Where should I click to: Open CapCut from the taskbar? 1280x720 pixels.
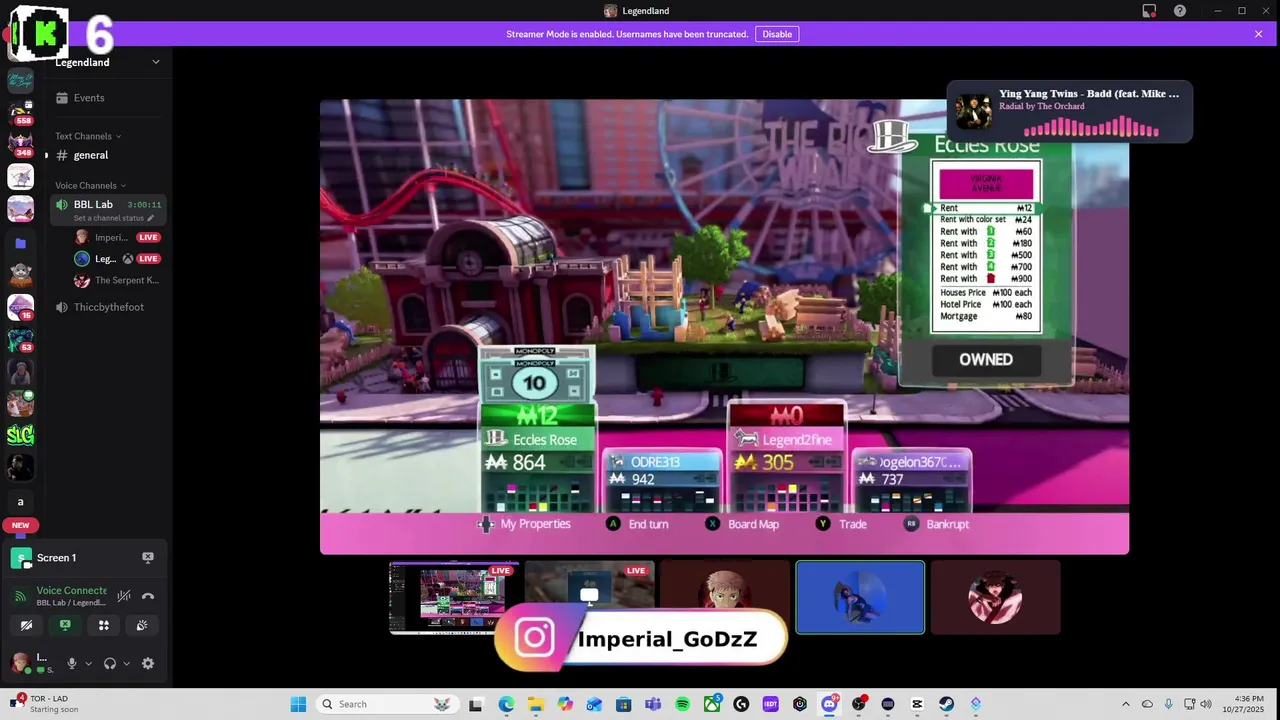917,704
